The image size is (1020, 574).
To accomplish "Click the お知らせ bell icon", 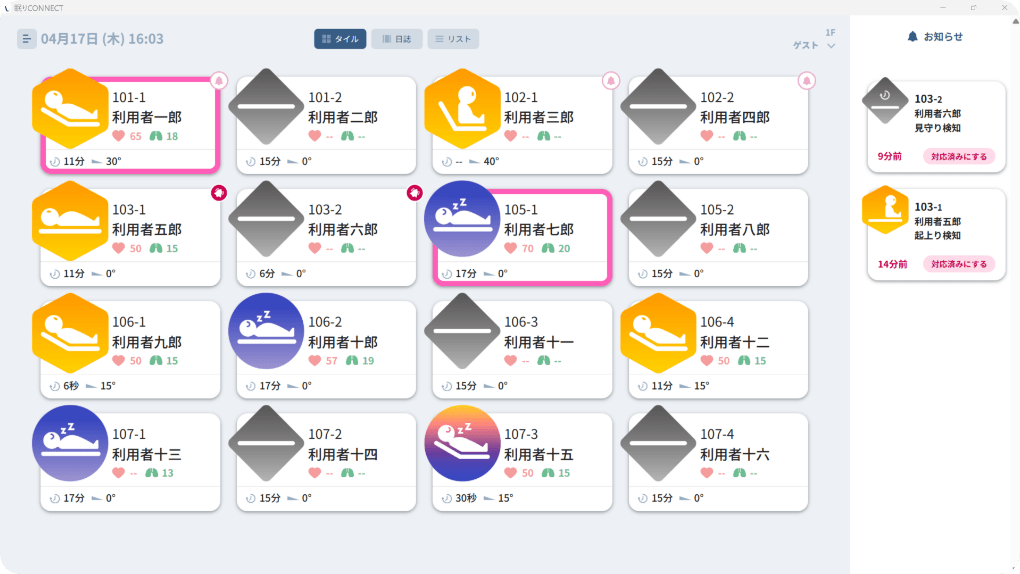I will [x=913, y=36].
